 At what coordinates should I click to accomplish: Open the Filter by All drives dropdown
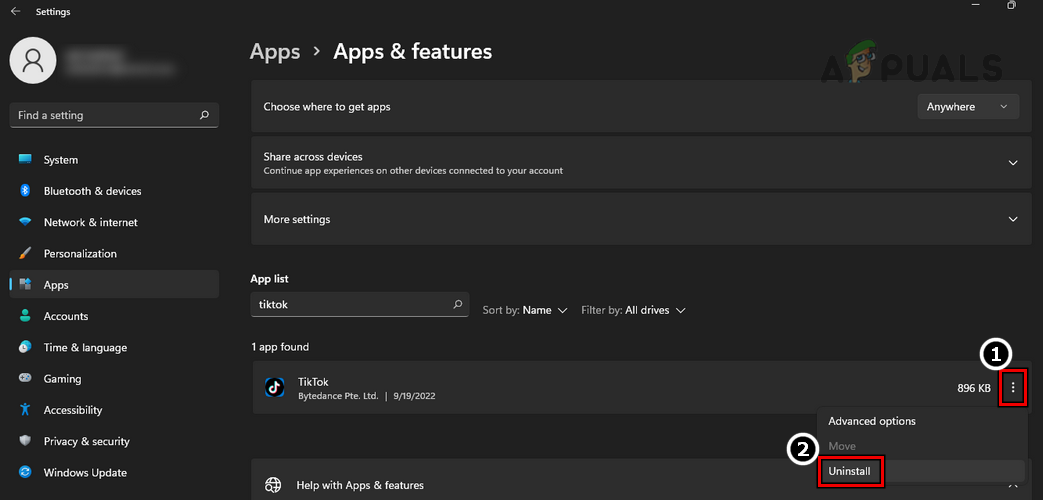(x=632, y=310)
